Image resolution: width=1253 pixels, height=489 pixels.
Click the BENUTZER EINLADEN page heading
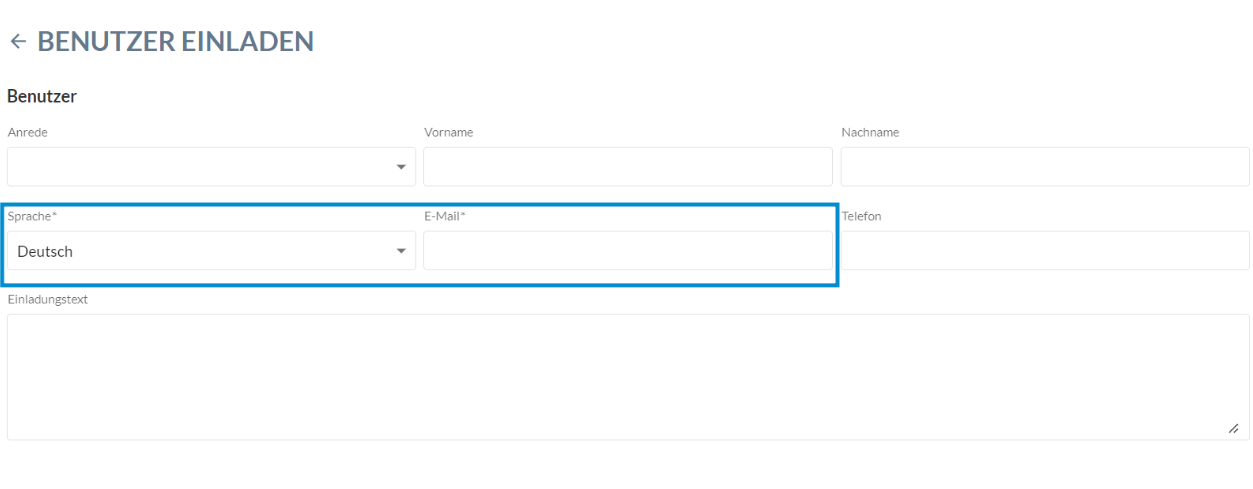click(176, 41)
